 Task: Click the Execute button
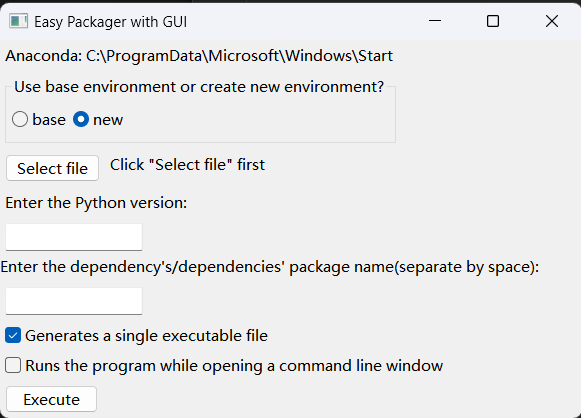point(52,399)
